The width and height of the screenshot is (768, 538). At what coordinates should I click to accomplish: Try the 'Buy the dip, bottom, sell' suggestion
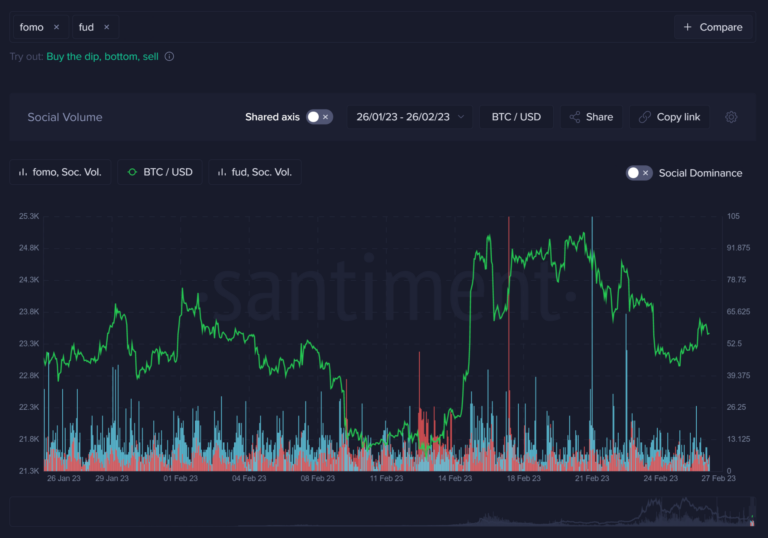[102, 56]
